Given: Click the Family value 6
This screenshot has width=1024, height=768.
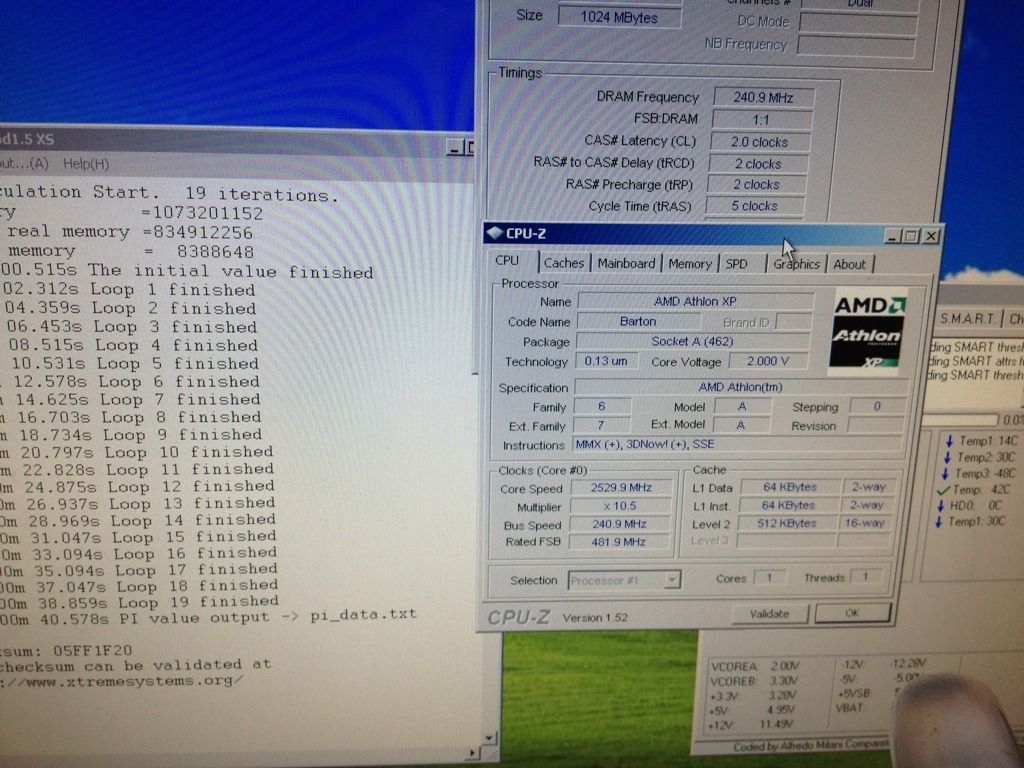Looking at the screenshot, I should pos(602,406).
